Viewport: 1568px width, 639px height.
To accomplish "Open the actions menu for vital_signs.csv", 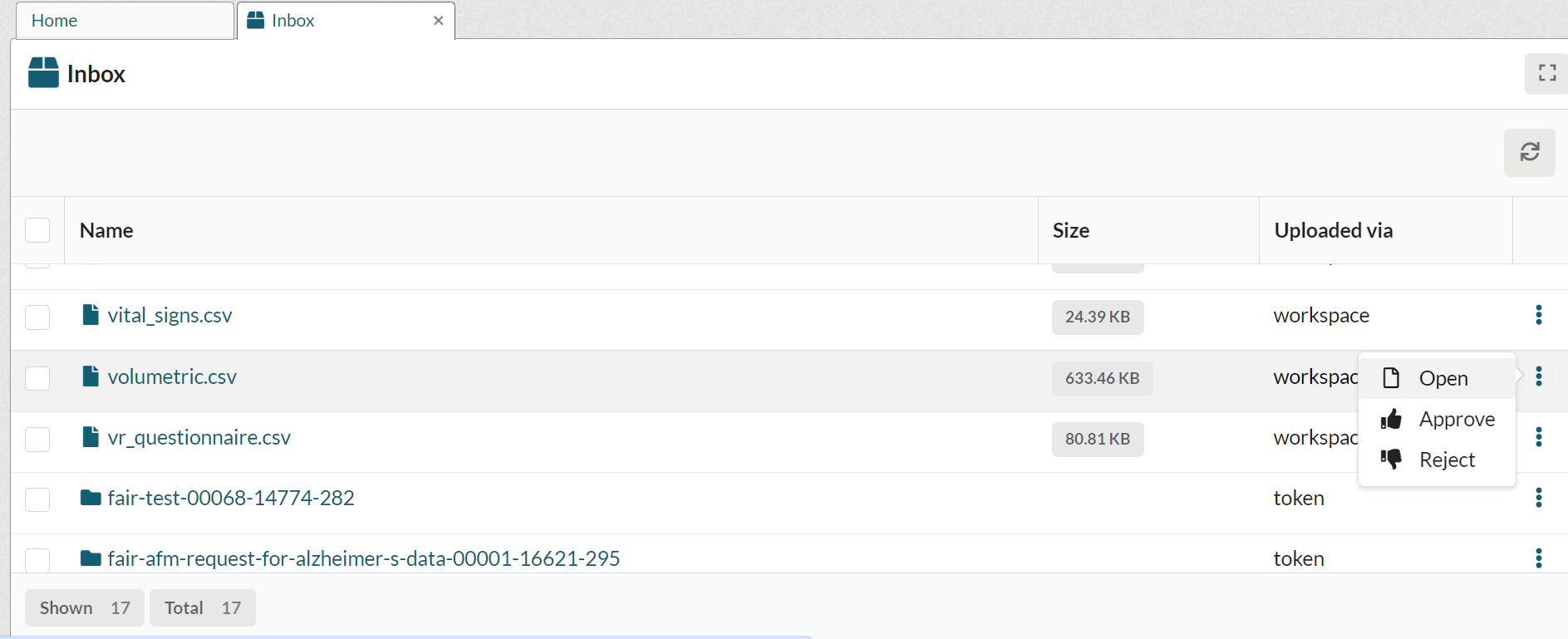I will pyautogui.click(x=1538, y=315).
